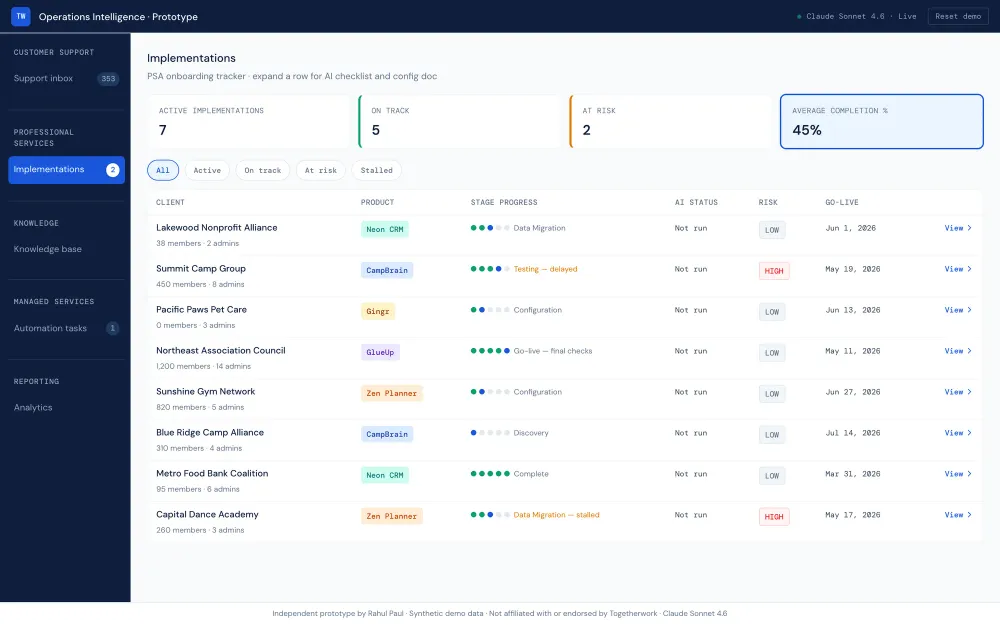Click the GO-LIVE column header

842,202
